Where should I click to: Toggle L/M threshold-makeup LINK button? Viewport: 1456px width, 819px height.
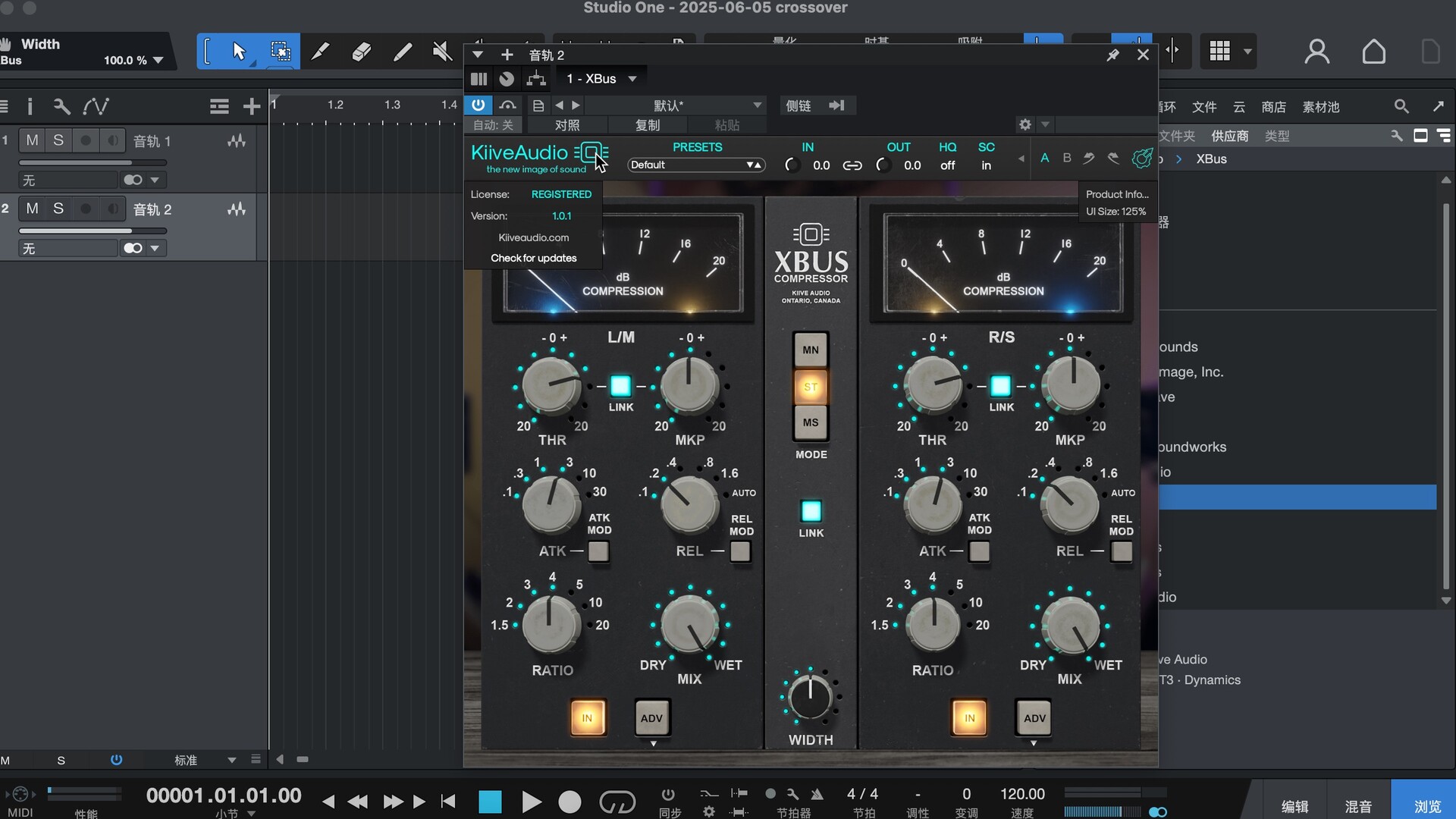coord(620,386)
